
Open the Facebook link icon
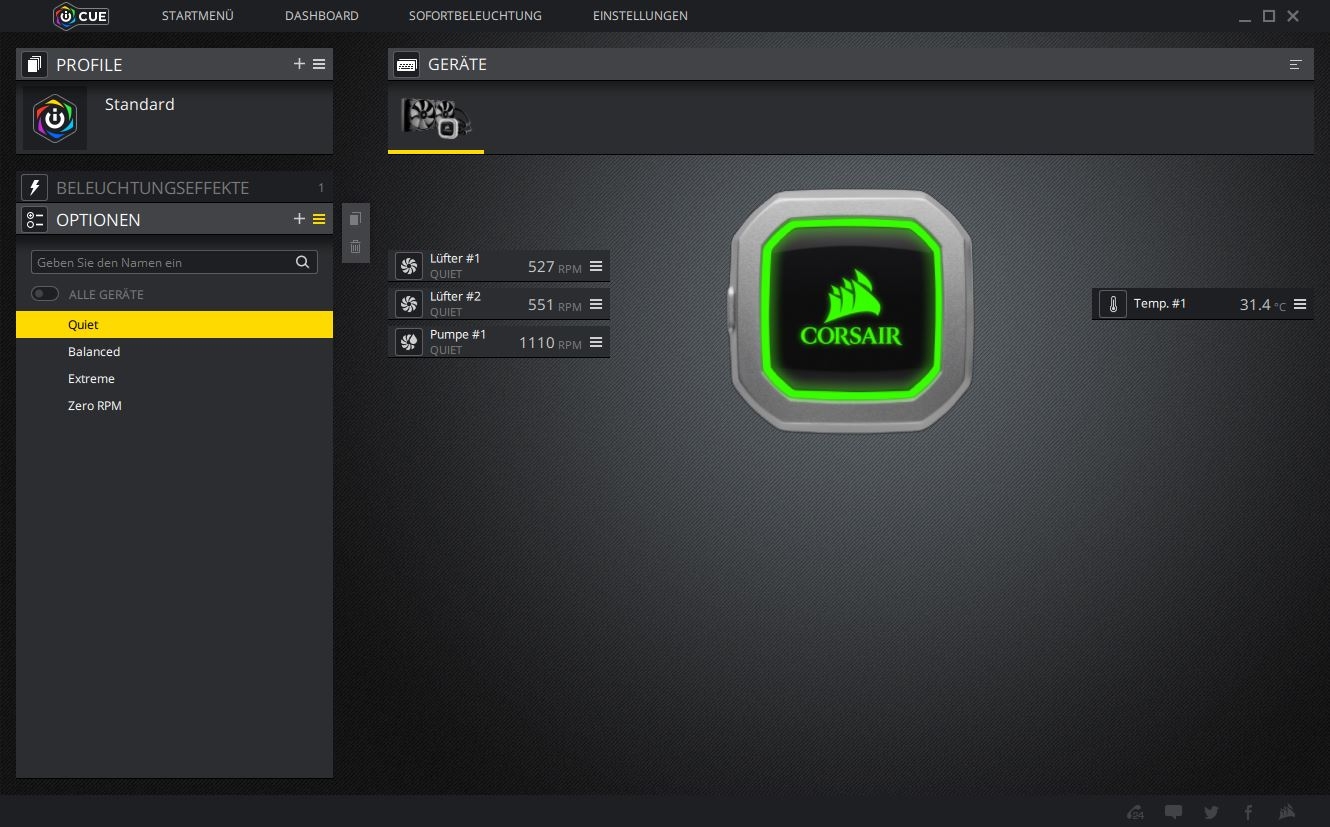[1248, 812]
